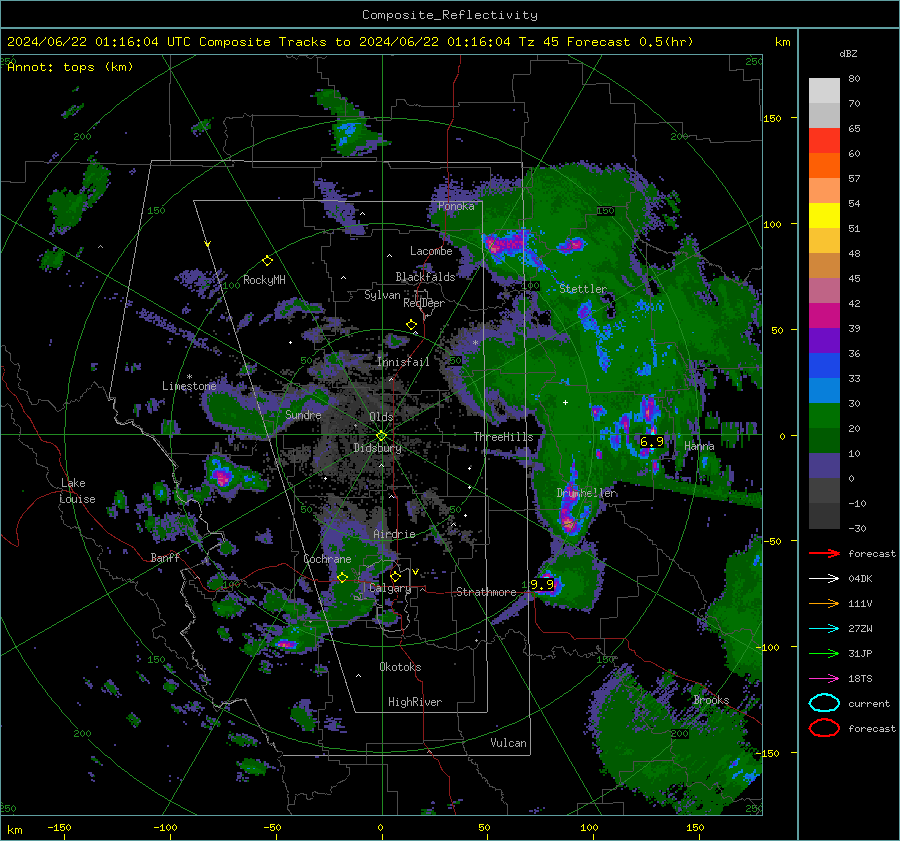Click the yellow marker above Calgary label
900x841 pixels.
[395, 576]
